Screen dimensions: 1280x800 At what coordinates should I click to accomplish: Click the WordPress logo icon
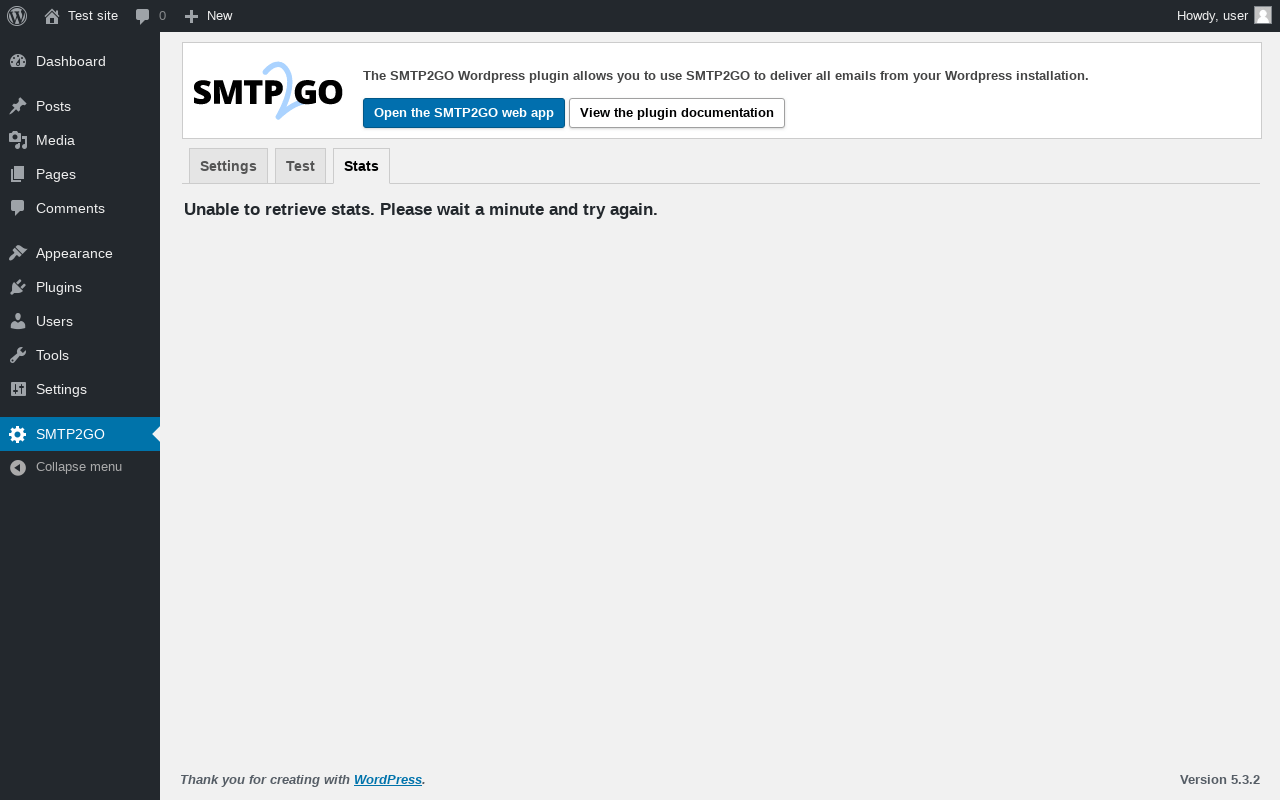tap(17, 16)
